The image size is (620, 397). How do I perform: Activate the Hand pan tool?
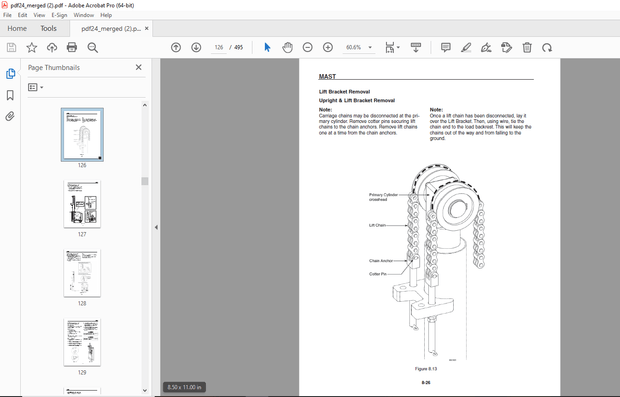[x=287, y=47]
